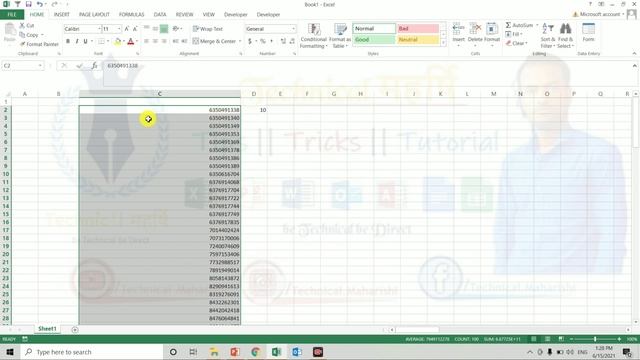The image size is (640, 360).
Task: Open the font size dropdown
Action: click(x=119, y=29)
